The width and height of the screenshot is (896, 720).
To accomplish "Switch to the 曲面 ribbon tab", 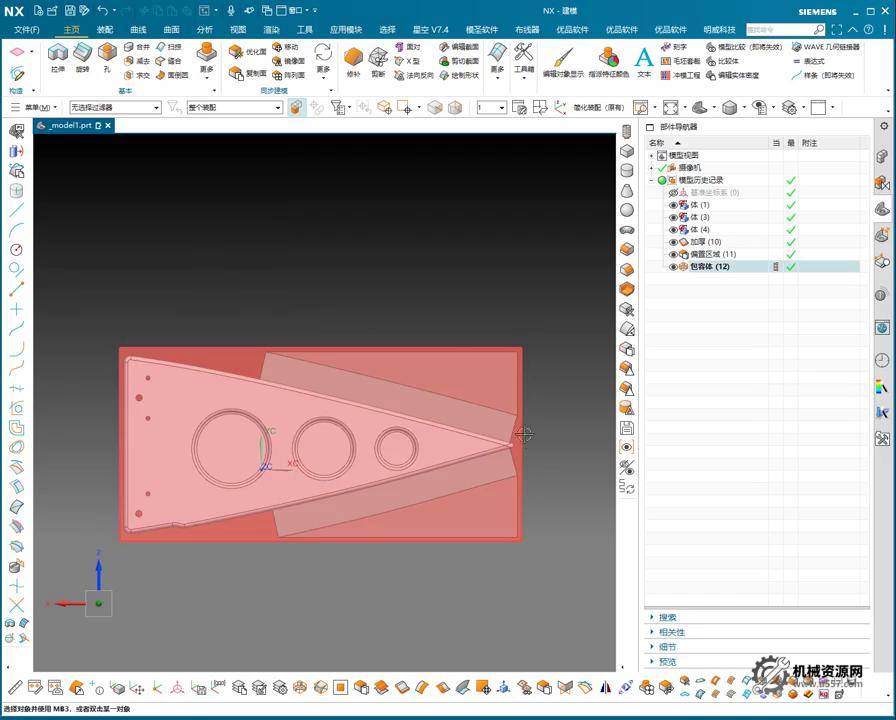I will point(171,30).
